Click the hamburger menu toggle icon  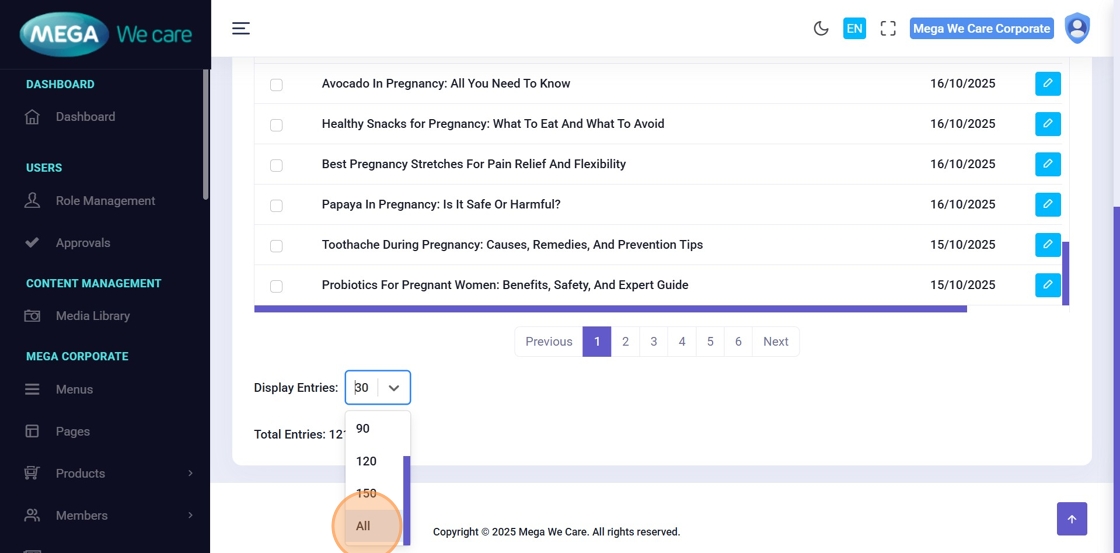[x=241, y=28]
